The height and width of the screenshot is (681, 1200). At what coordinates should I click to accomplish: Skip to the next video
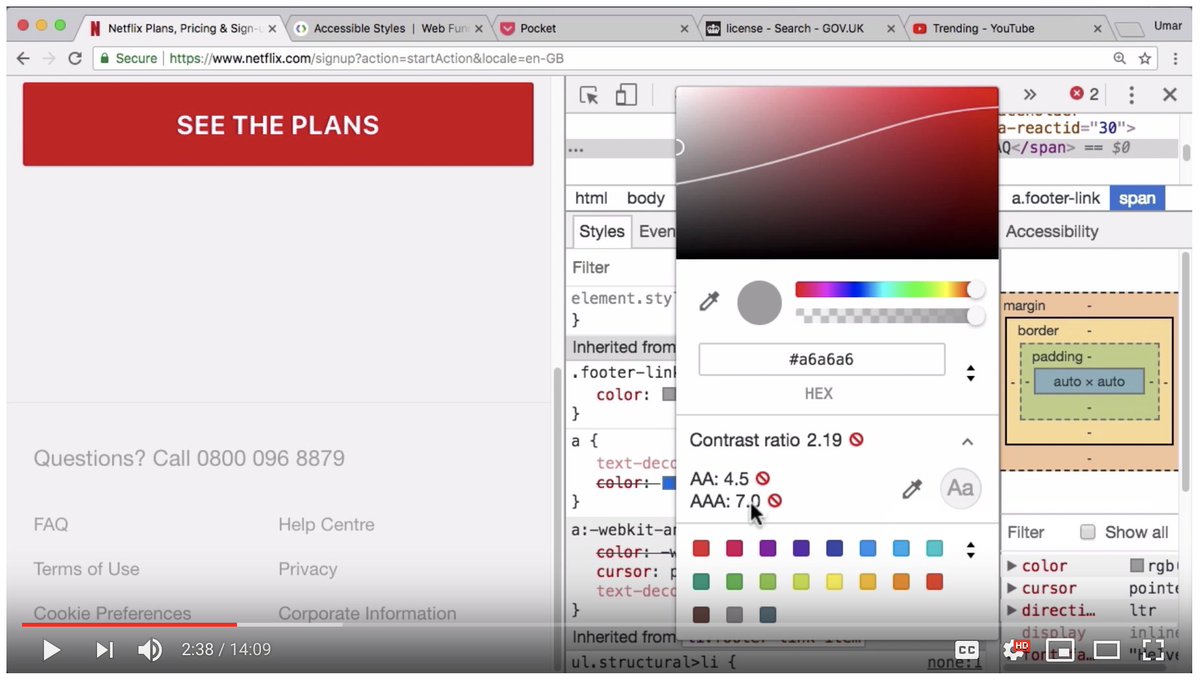(104, 650)
